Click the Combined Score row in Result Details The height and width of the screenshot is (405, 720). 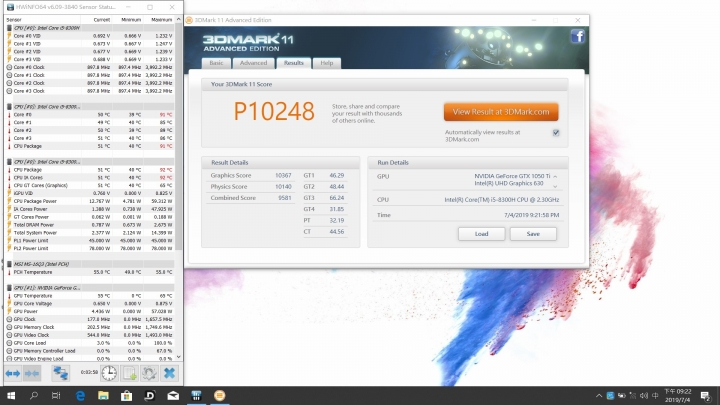pos(251,198)
